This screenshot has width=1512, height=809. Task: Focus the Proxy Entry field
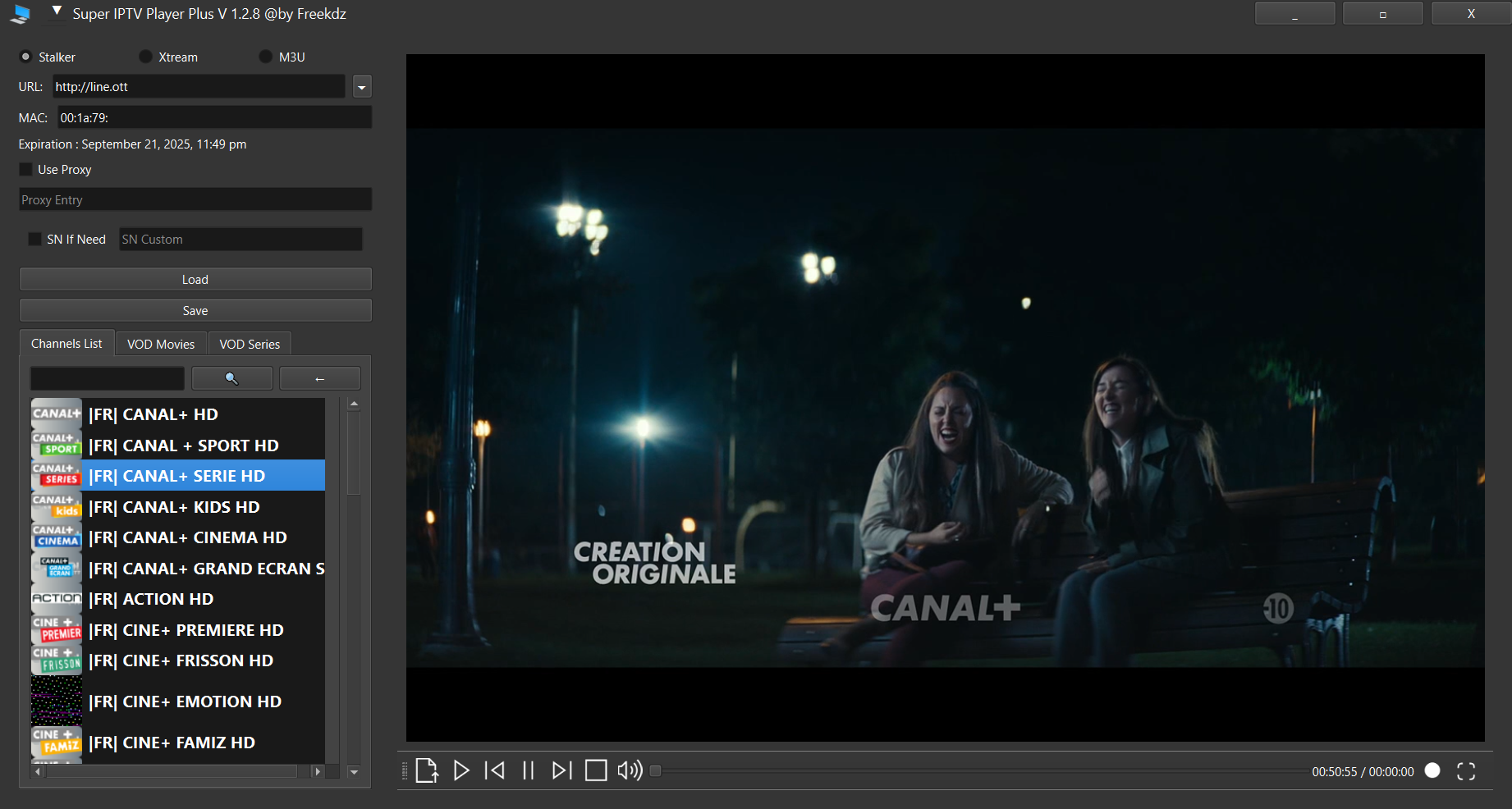coord(195,199)
